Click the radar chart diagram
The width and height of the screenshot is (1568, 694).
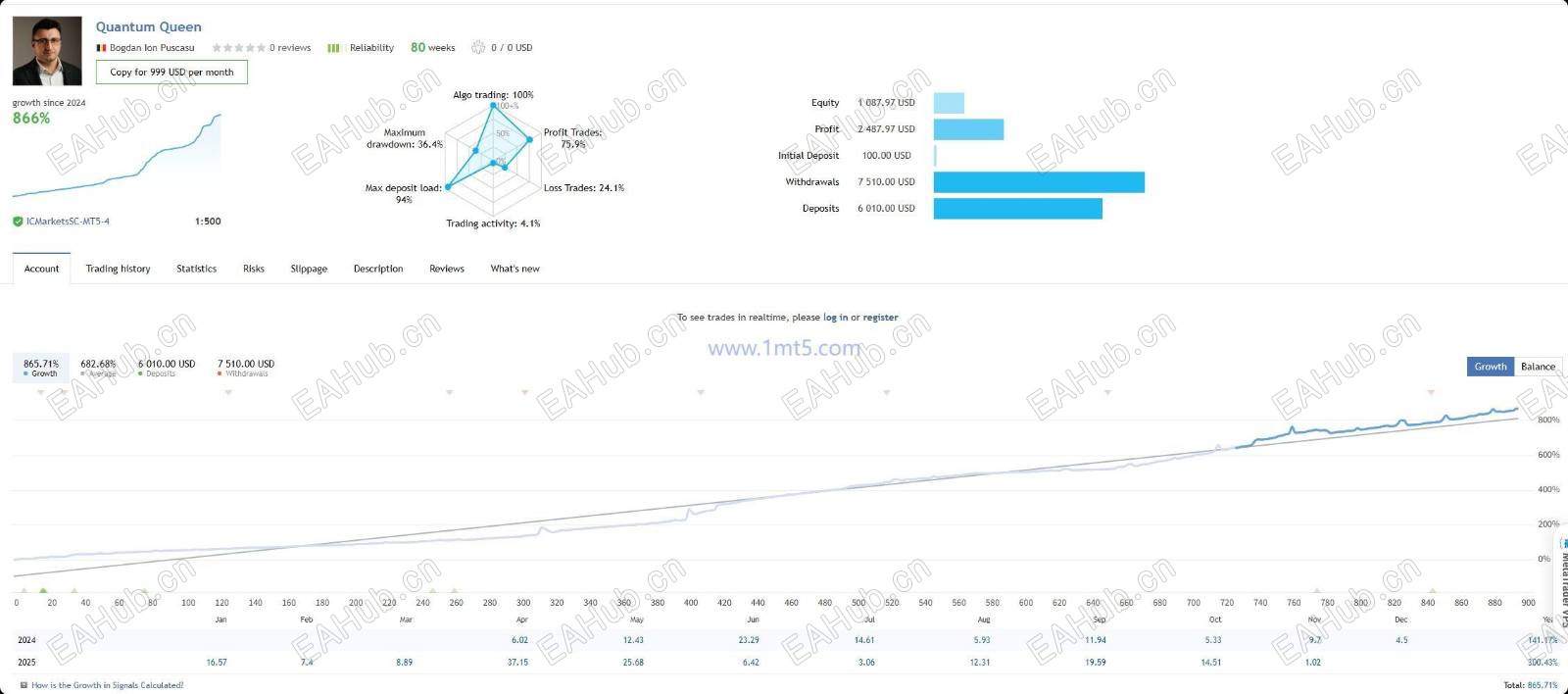click(x=489, y=157)
